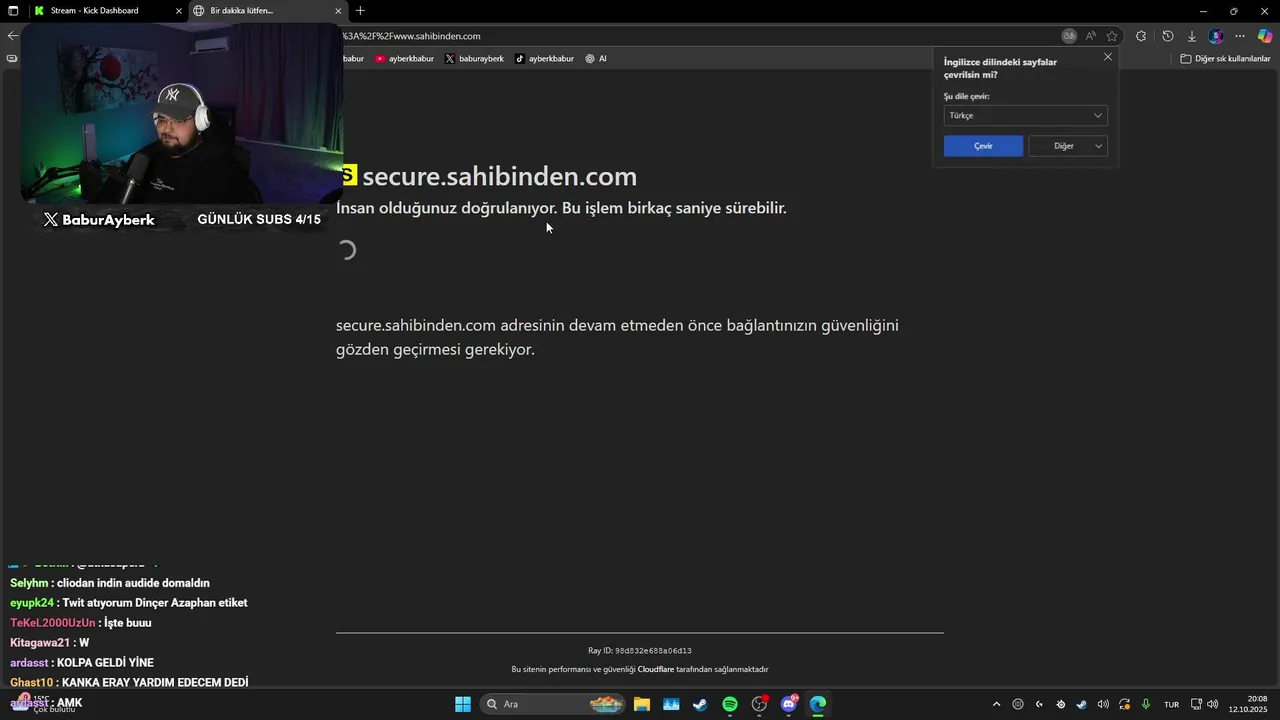This screenshot has height=720, width=1280.
Task: Click eyupk24's chat message about Twit
Action: point(129,603)
